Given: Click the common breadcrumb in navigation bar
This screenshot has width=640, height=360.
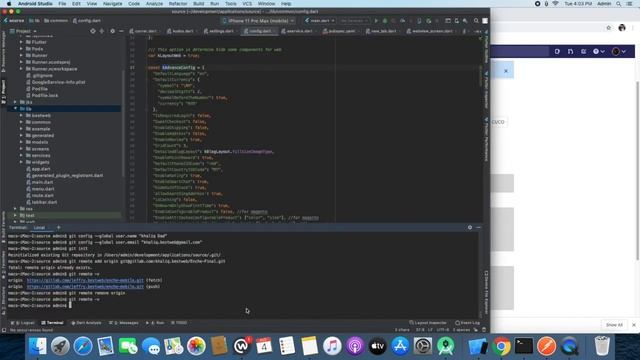Looking at the screenshot, I should tap(56, 20).
